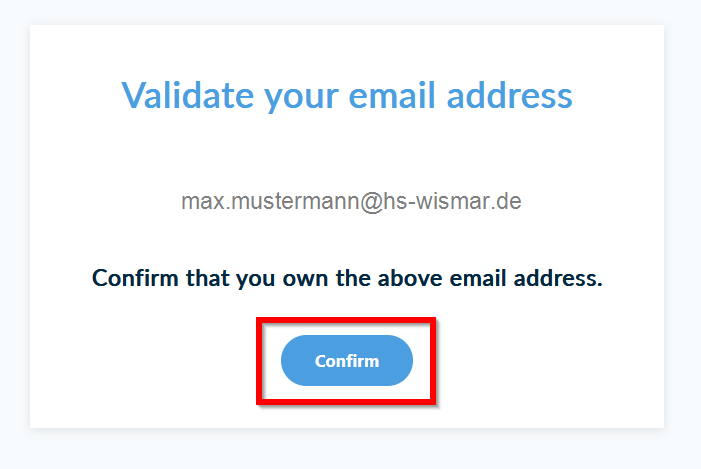This screenshot has height=469, width=701.
Task: Click the word "your" in the heading
Action: 296,98
